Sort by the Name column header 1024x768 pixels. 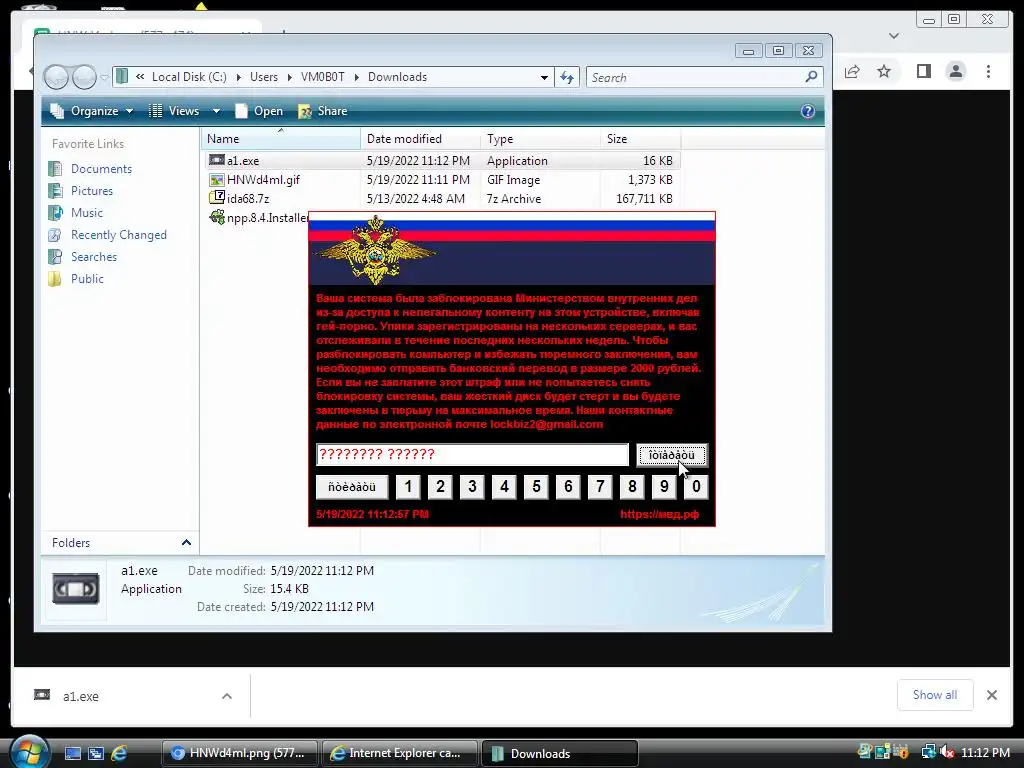pos(281,139)
